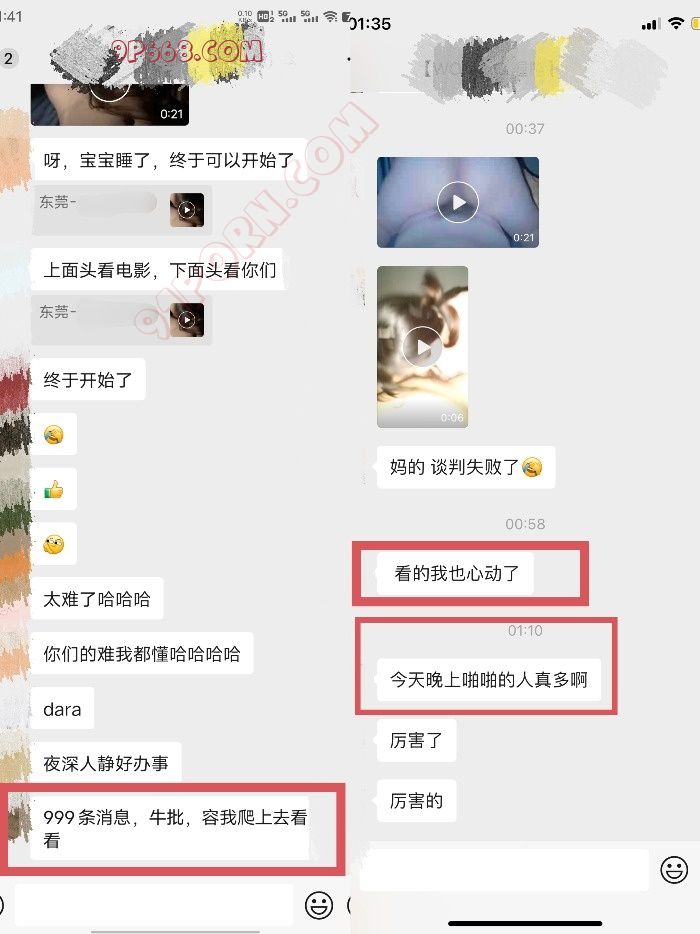
Task: Select the "厉害了" message bubble
Action: 416,740
